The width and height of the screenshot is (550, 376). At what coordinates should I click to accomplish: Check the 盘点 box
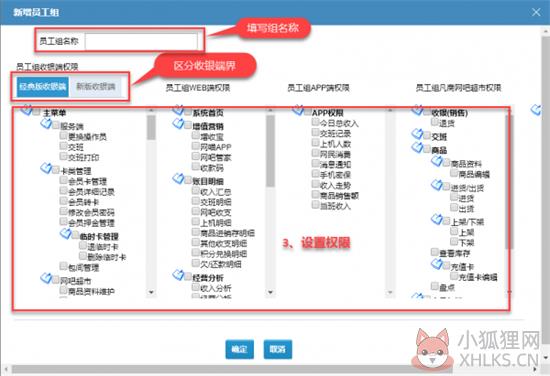[x=435, y=286]
